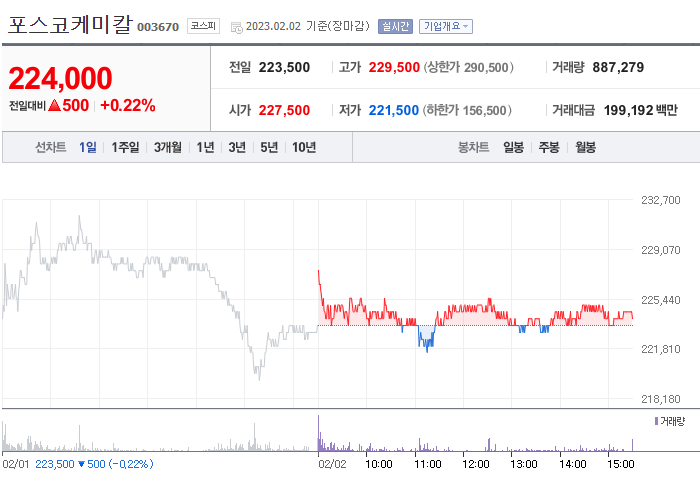Click the 코스피 market badge
This screenshot has width=700, height=477.
coord(203,26)
